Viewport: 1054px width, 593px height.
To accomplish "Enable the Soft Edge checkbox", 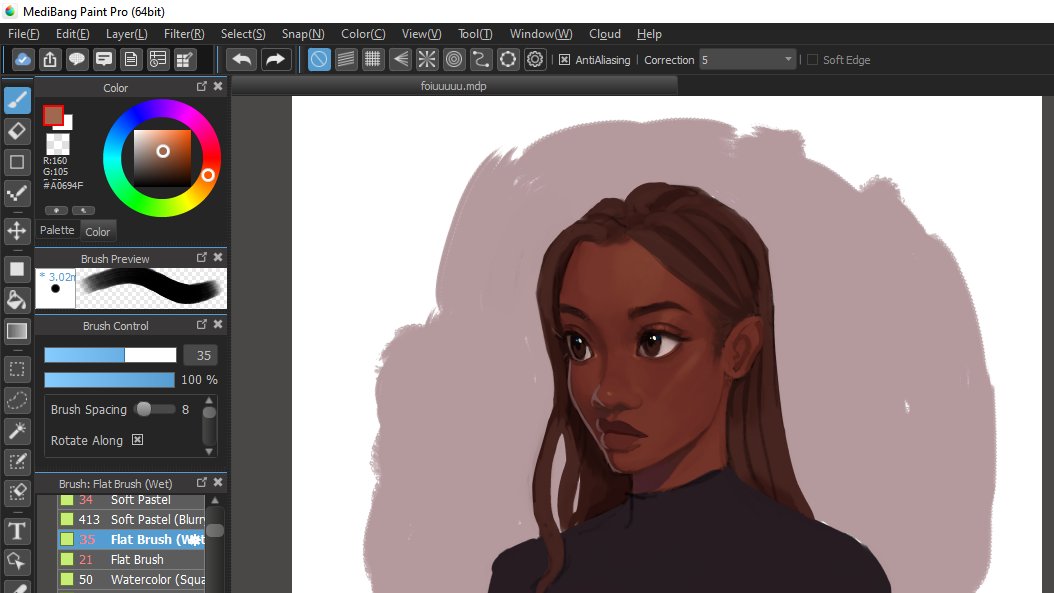I will click(x=812, y=60).
